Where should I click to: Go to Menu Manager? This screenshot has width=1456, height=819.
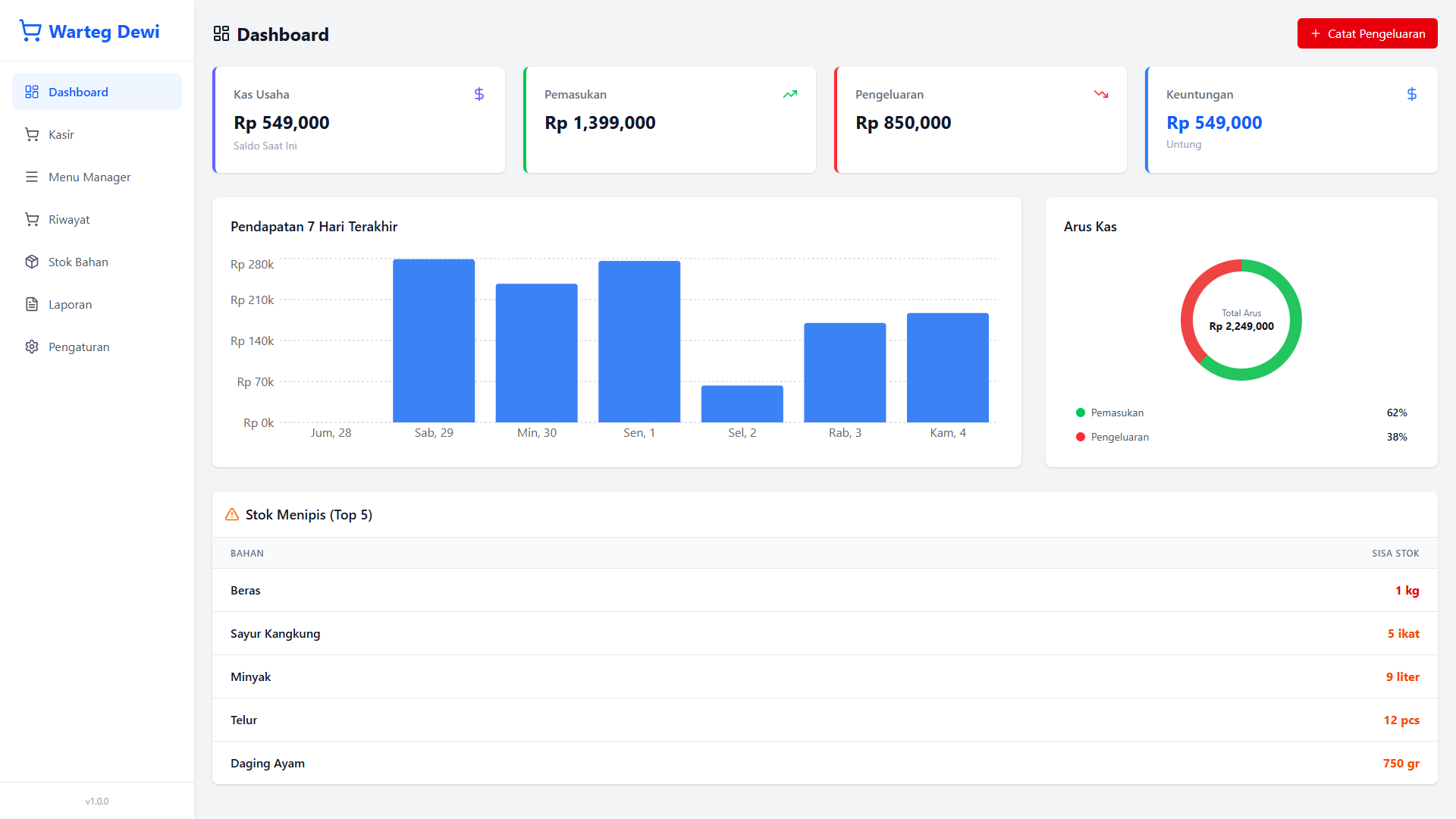(97, 177)
